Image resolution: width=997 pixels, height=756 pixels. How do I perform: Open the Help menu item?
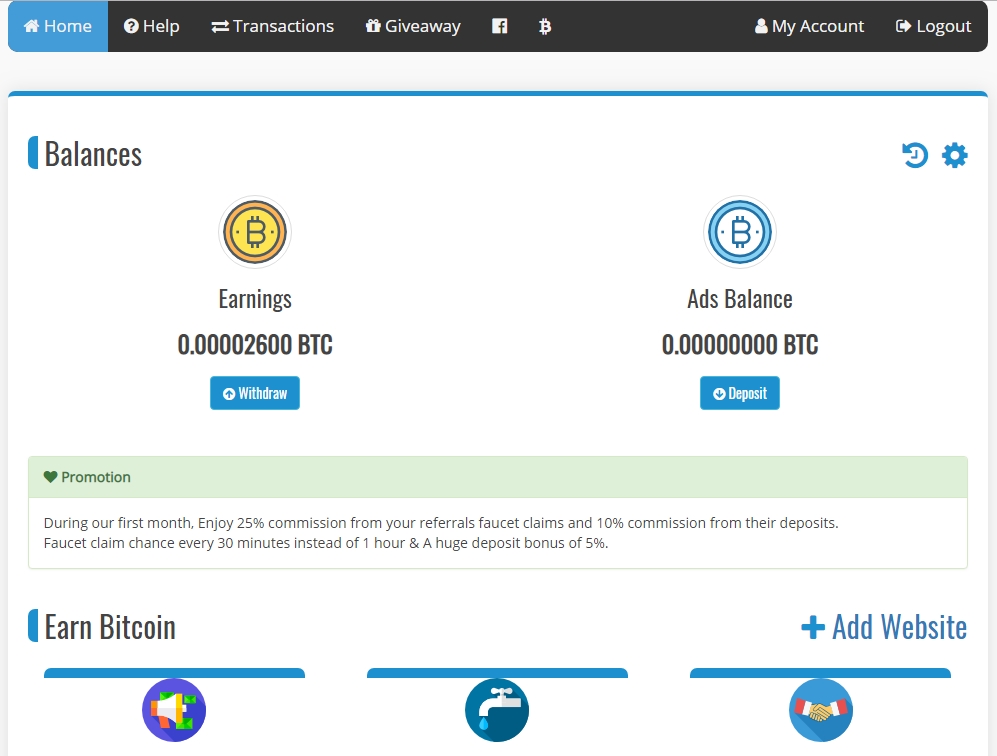pyautogui.click(x=151, y=26)
